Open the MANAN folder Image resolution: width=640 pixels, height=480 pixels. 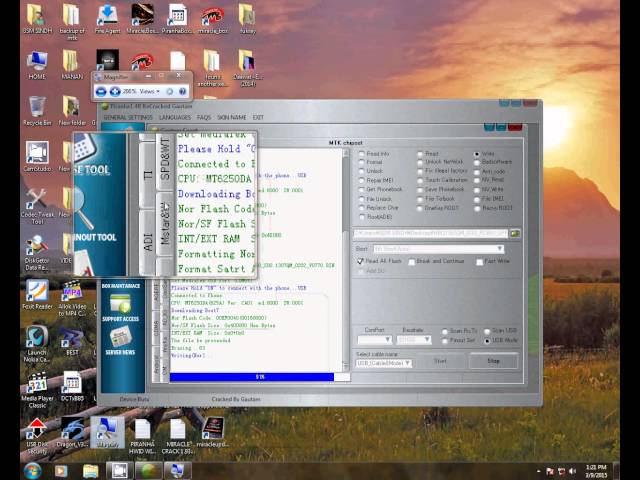click(x=72, y=64)
